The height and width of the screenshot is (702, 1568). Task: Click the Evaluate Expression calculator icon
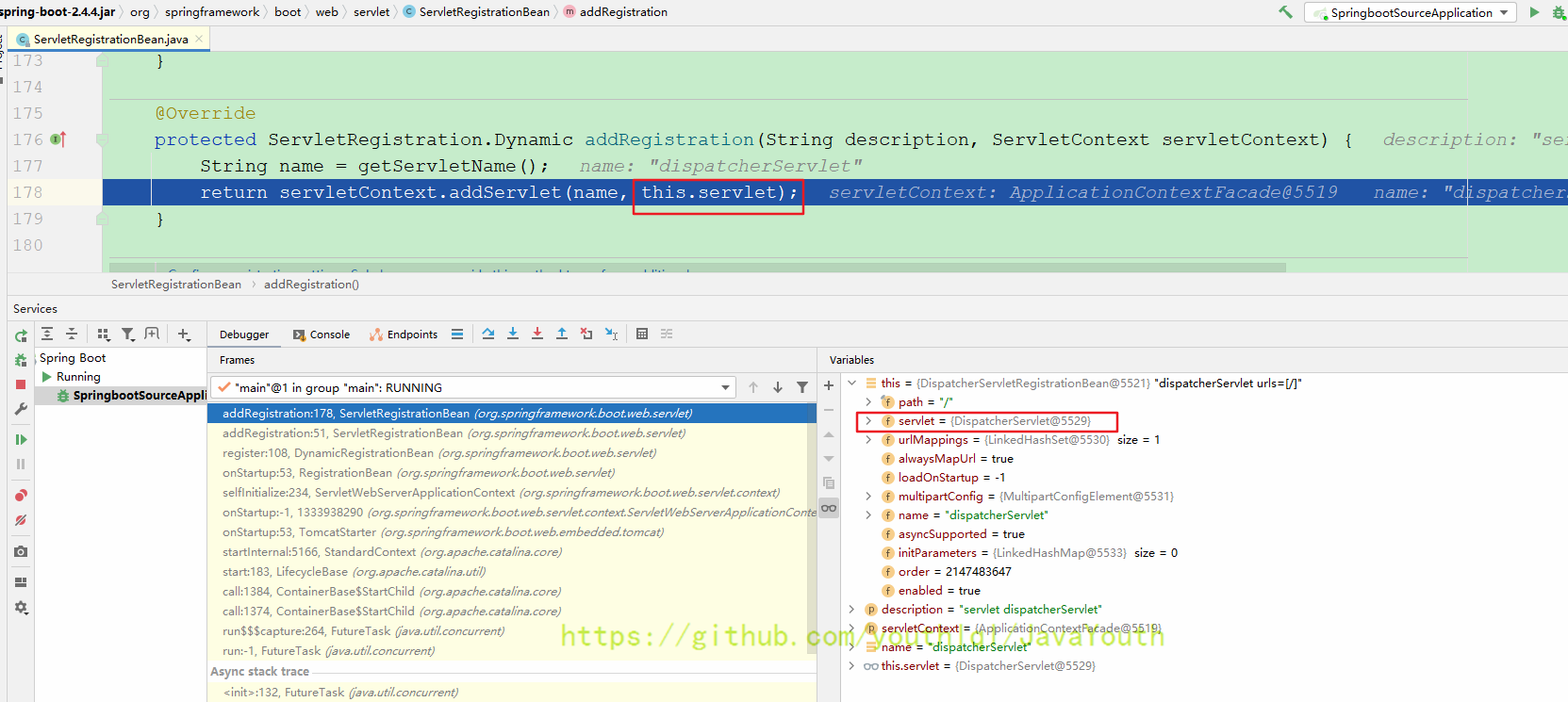coord(642,334)
